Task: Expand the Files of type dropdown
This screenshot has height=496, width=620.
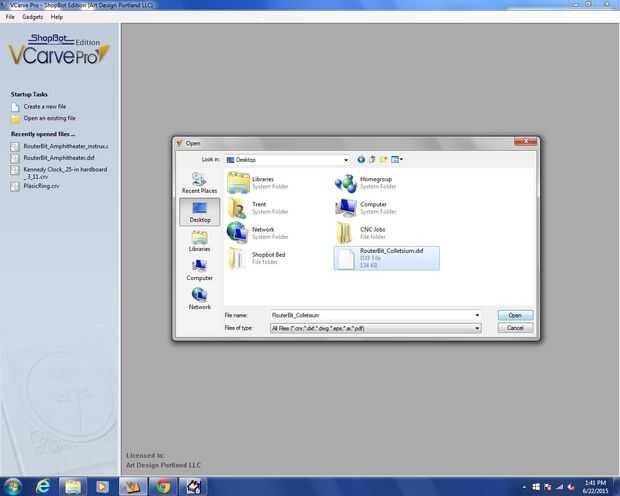Action: point(477,328)
